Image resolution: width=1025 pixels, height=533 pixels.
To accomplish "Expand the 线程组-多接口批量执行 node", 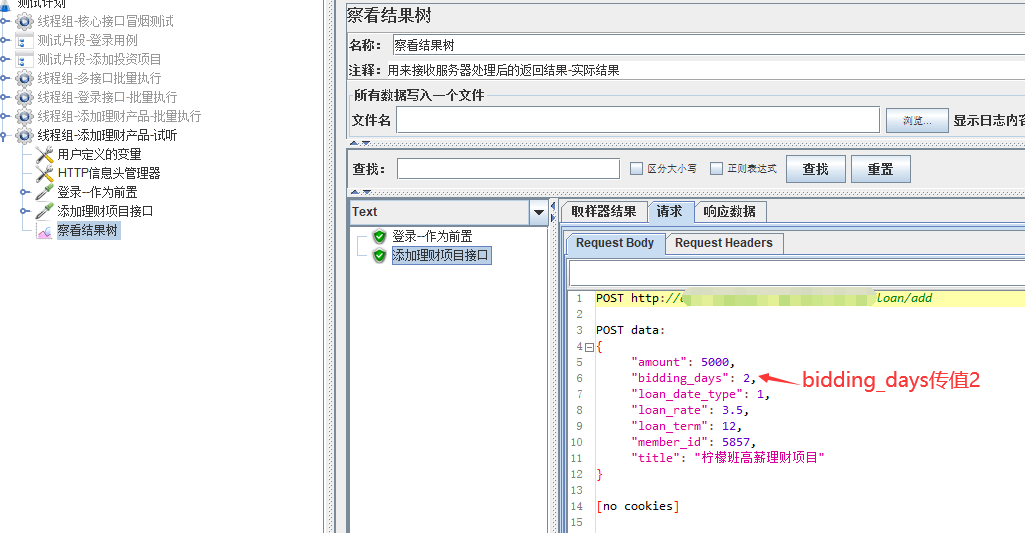I will pyautogui.click(x=5, y=78).
